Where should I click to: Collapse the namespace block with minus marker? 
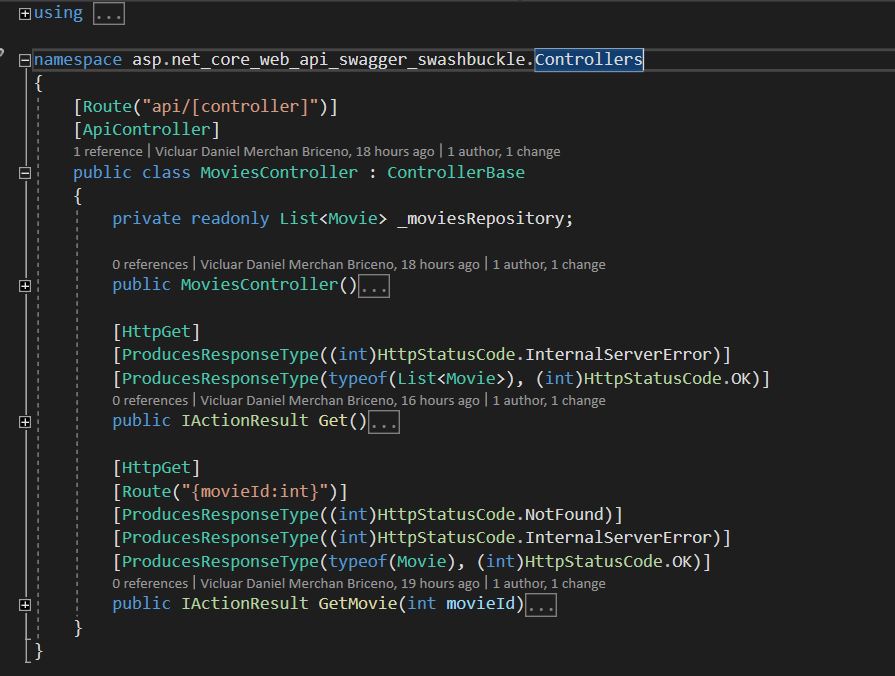click(x=23, y=59)
